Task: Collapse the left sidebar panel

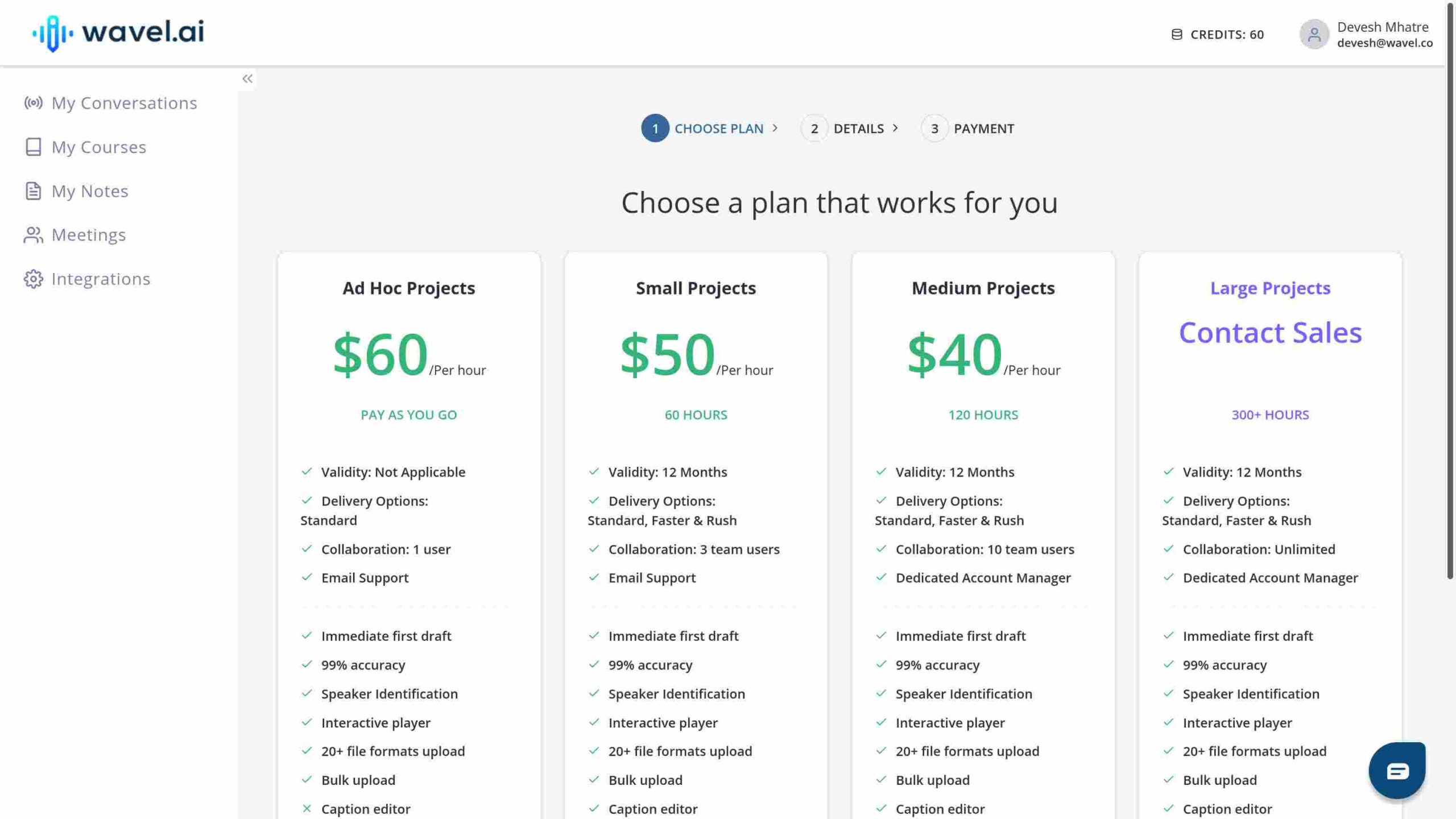Action: 247,79
